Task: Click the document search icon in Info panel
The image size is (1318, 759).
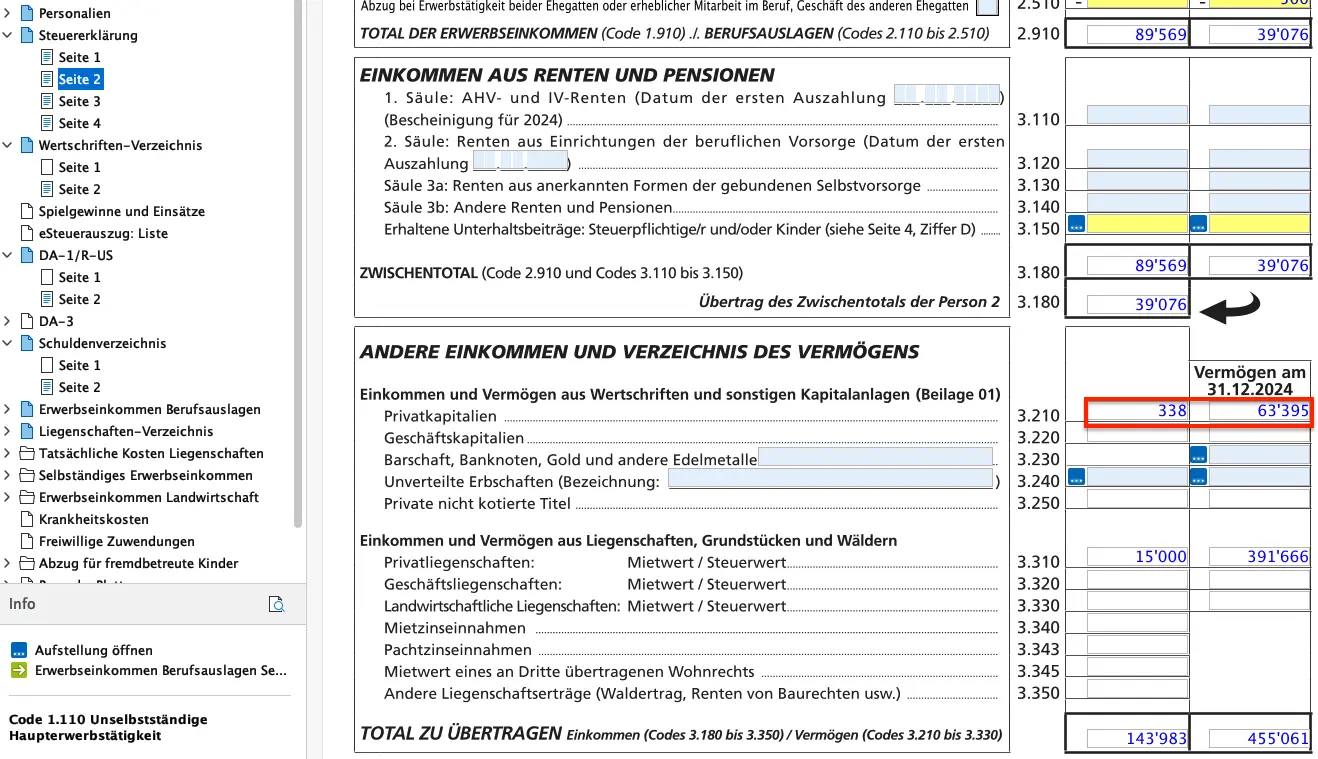Action: coord(277,604)
